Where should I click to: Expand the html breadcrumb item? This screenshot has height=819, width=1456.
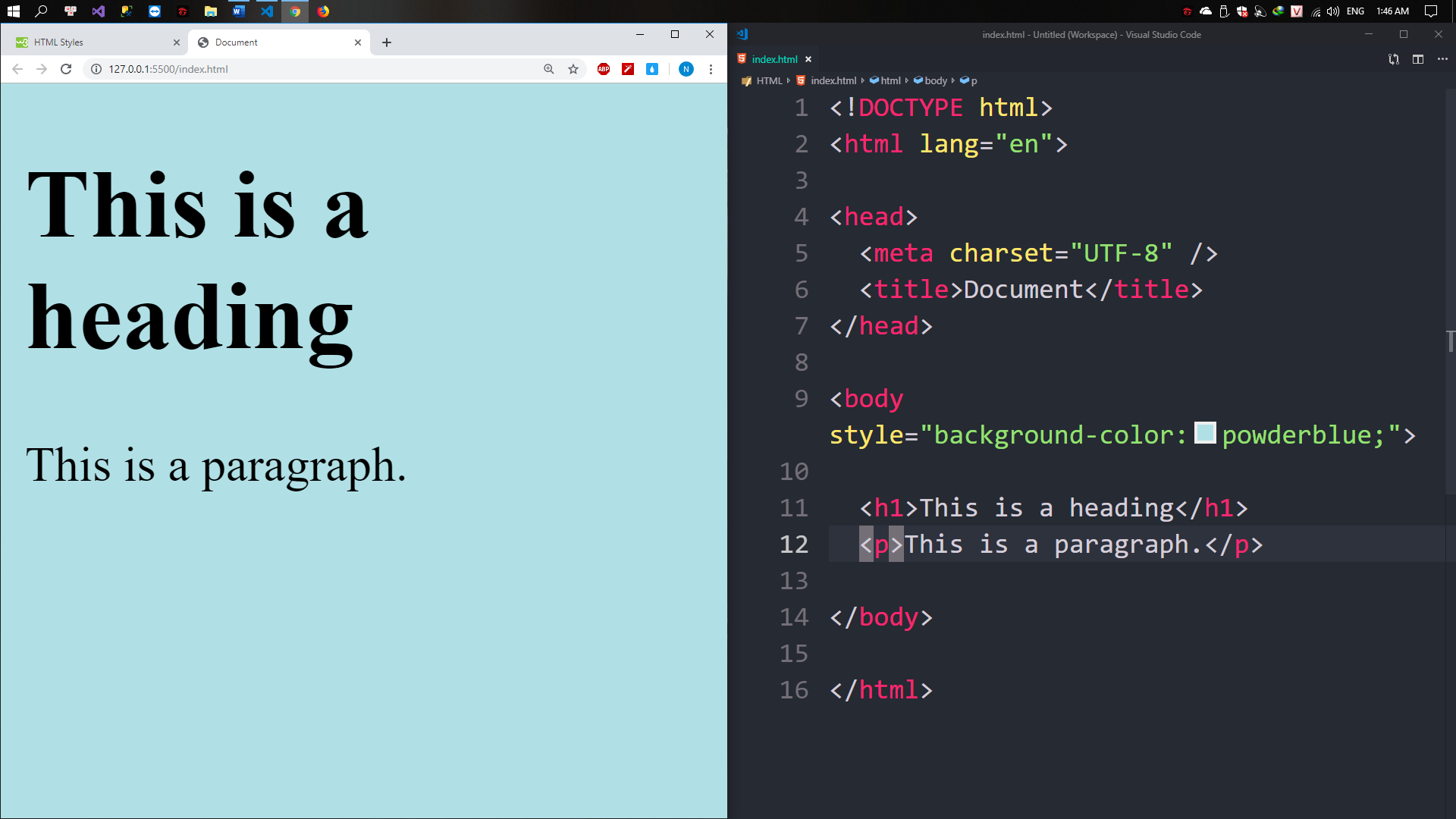click(x=890, y=80)
